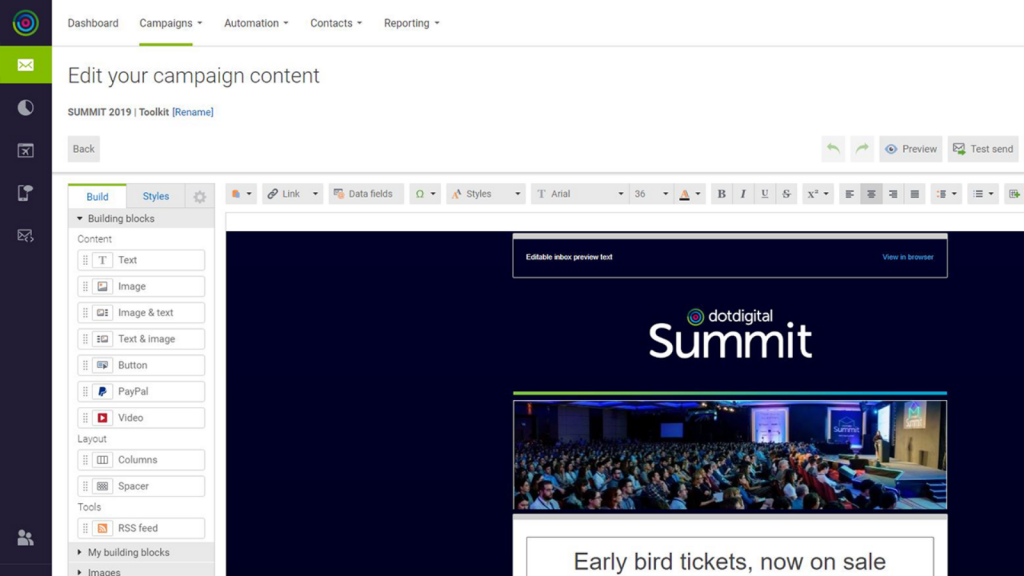
Task: Toggle italic formatting
Action: [742, 193]
